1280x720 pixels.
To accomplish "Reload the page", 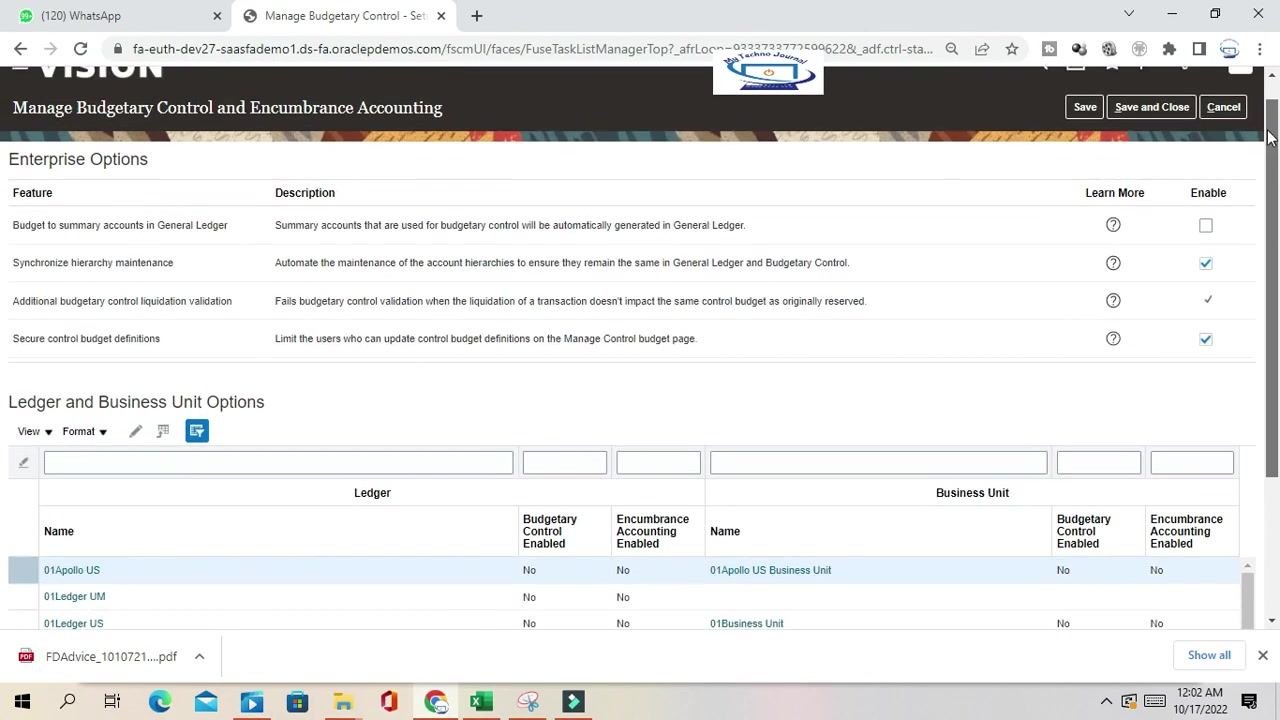I will tap(80, 48).
